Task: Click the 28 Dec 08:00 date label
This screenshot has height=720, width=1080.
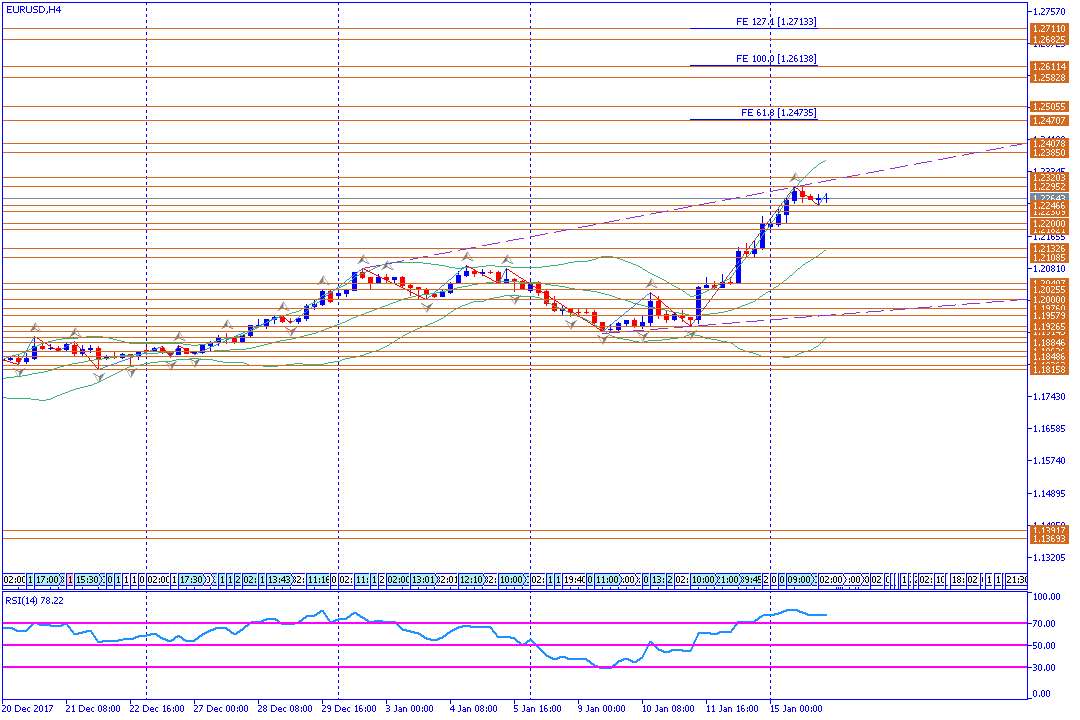Action: point(285,708)
